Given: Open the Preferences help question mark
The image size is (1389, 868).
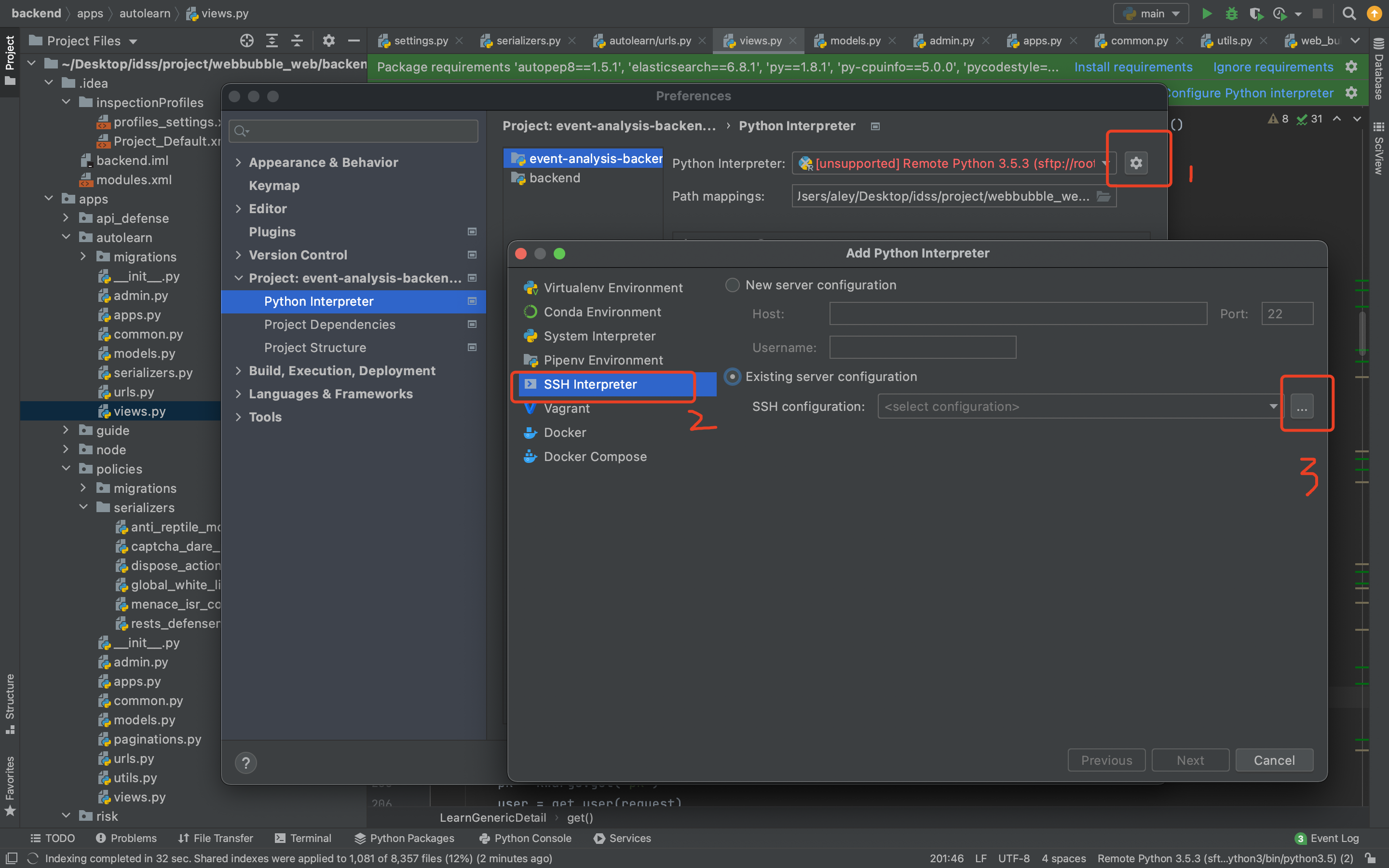Looking at the screenshot, I should tap(245, 762).
